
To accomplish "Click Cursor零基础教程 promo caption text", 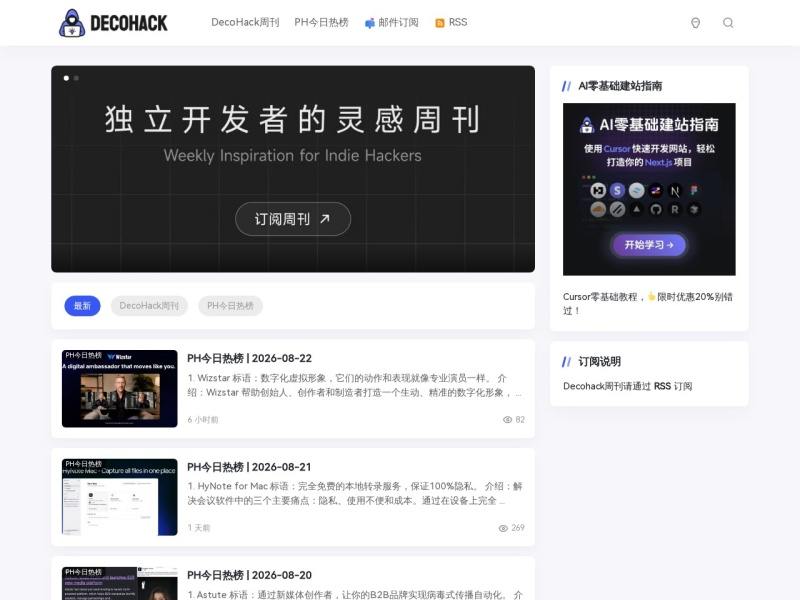I will pyautogui.click(x=648, y=304).
